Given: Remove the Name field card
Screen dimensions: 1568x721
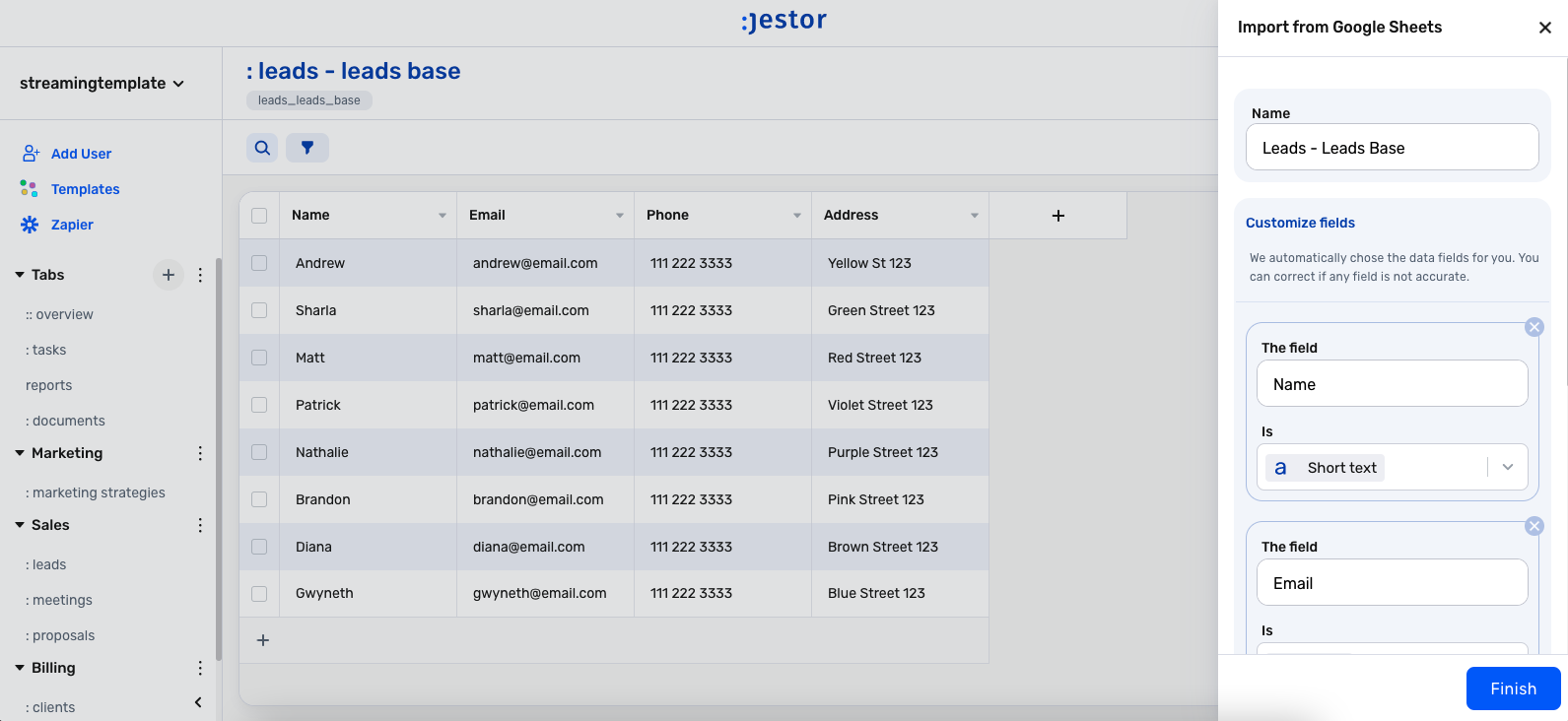Looking at the screenshot, I should pos(1534,327).
